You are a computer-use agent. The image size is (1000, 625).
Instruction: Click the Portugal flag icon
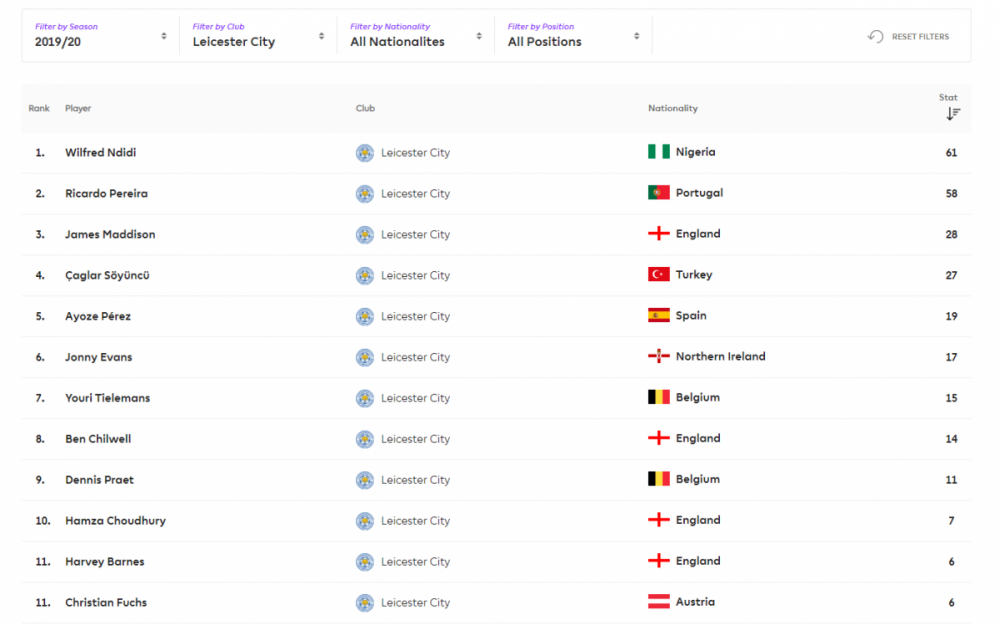coord(659,193)
